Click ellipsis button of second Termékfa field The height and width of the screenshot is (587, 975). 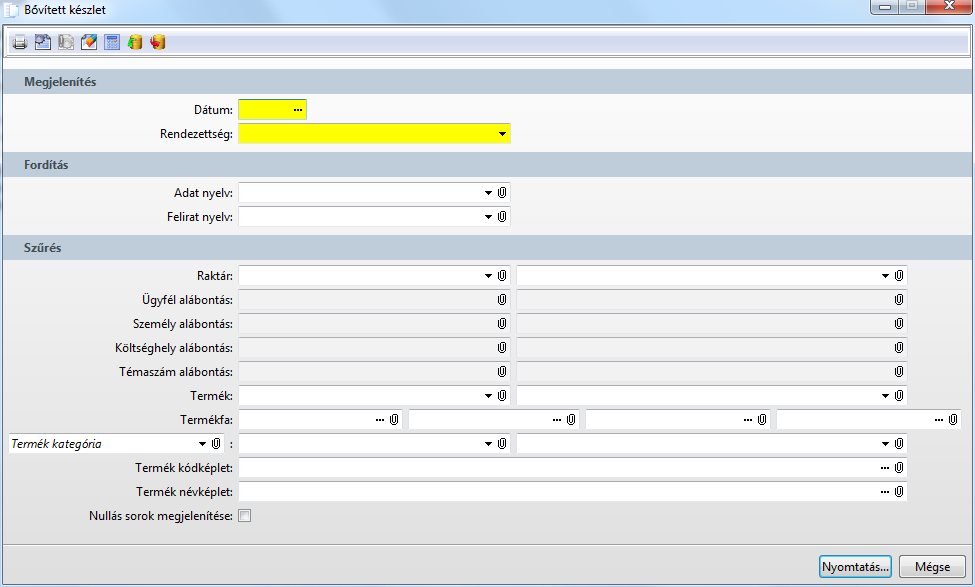(x=557, y=420)
